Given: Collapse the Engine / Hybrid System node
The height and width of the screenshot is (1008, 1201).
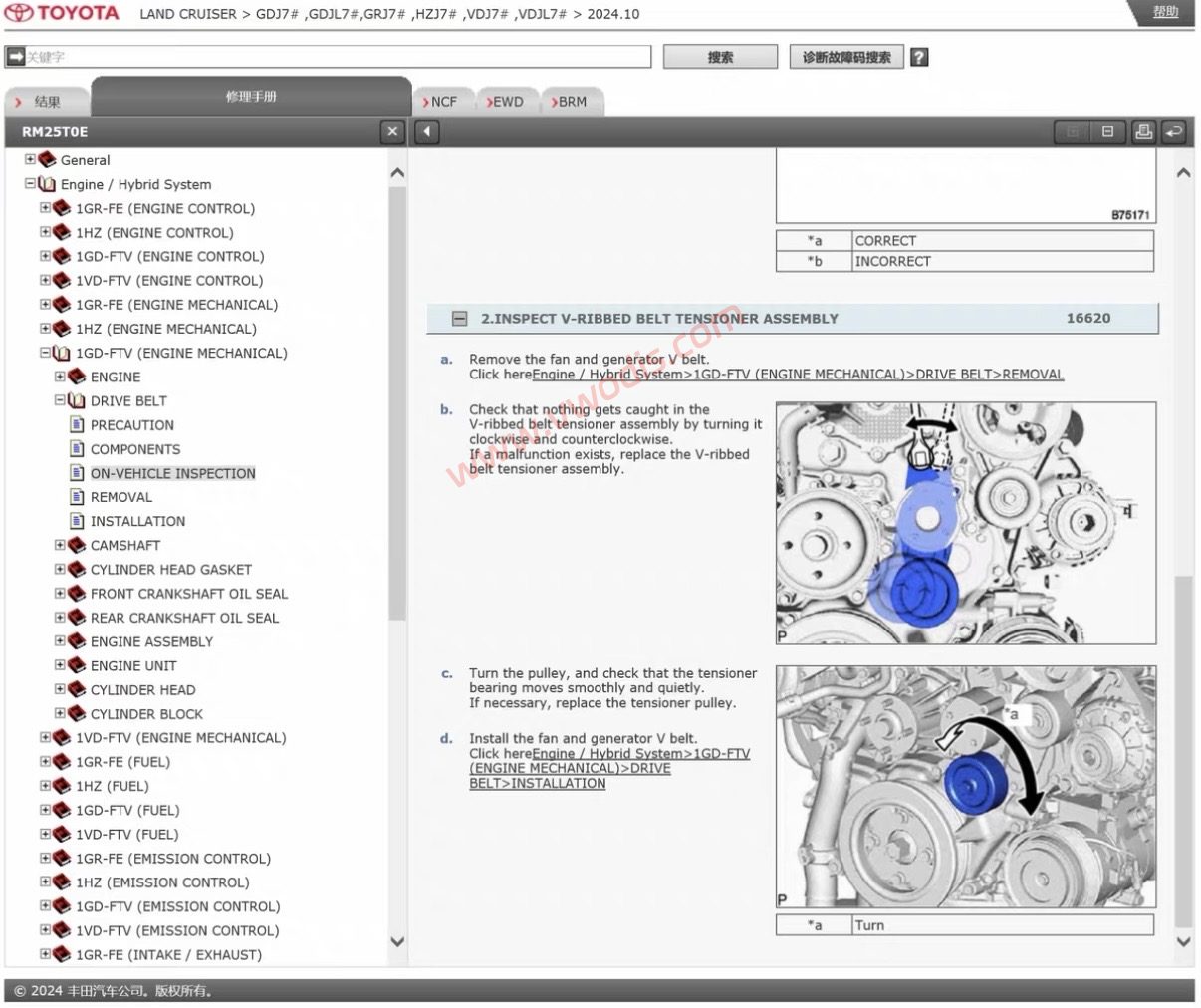Looking at the screenshot, I should pos(30,183).
